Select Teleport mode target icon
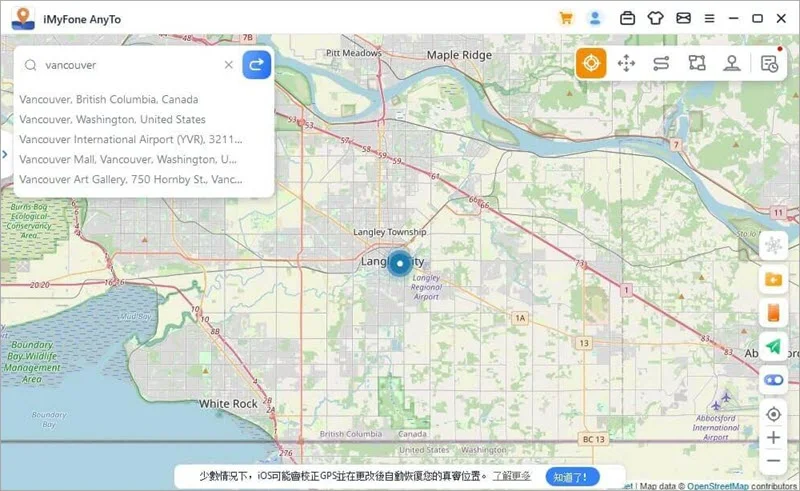 (591, 63)
